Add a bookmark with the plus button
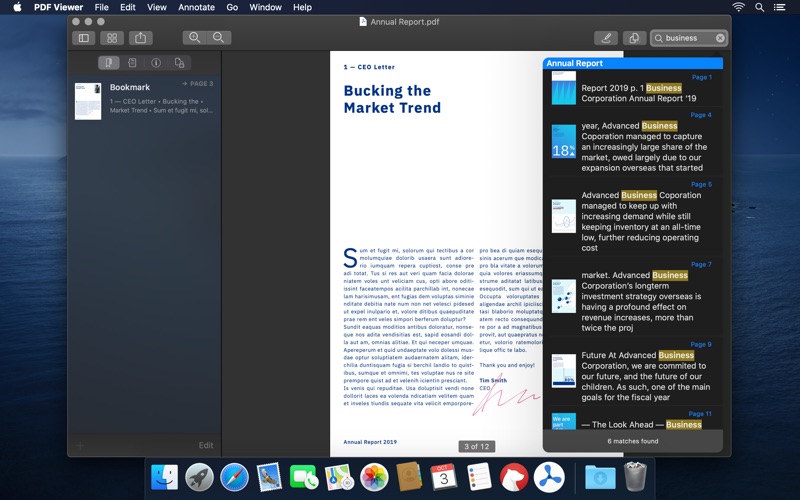800x500 pixels. [80, 445]
